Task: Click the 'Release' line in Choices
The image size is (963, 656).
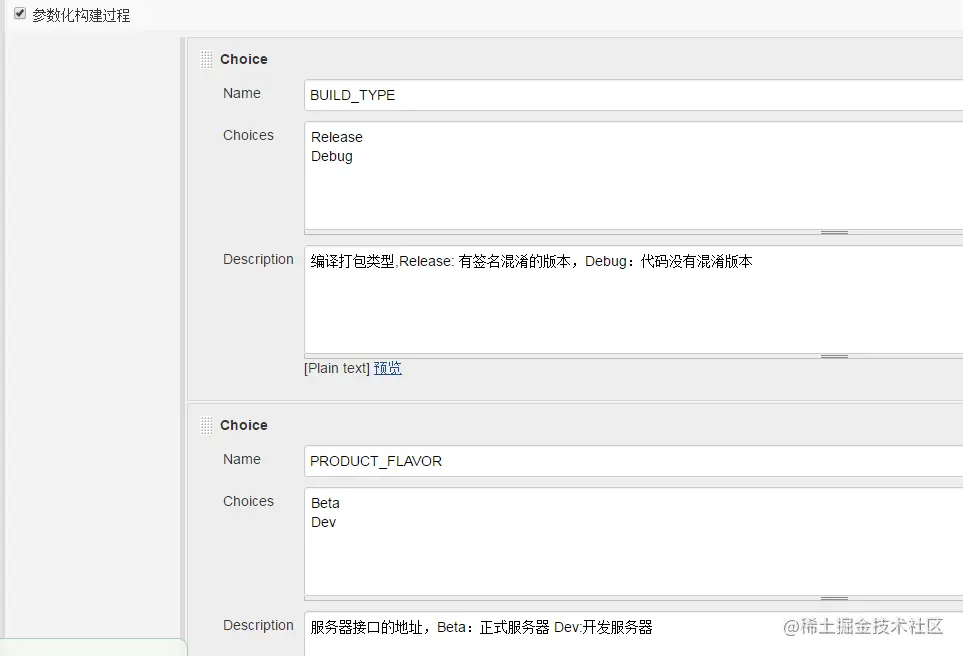Action: (337, 137)
